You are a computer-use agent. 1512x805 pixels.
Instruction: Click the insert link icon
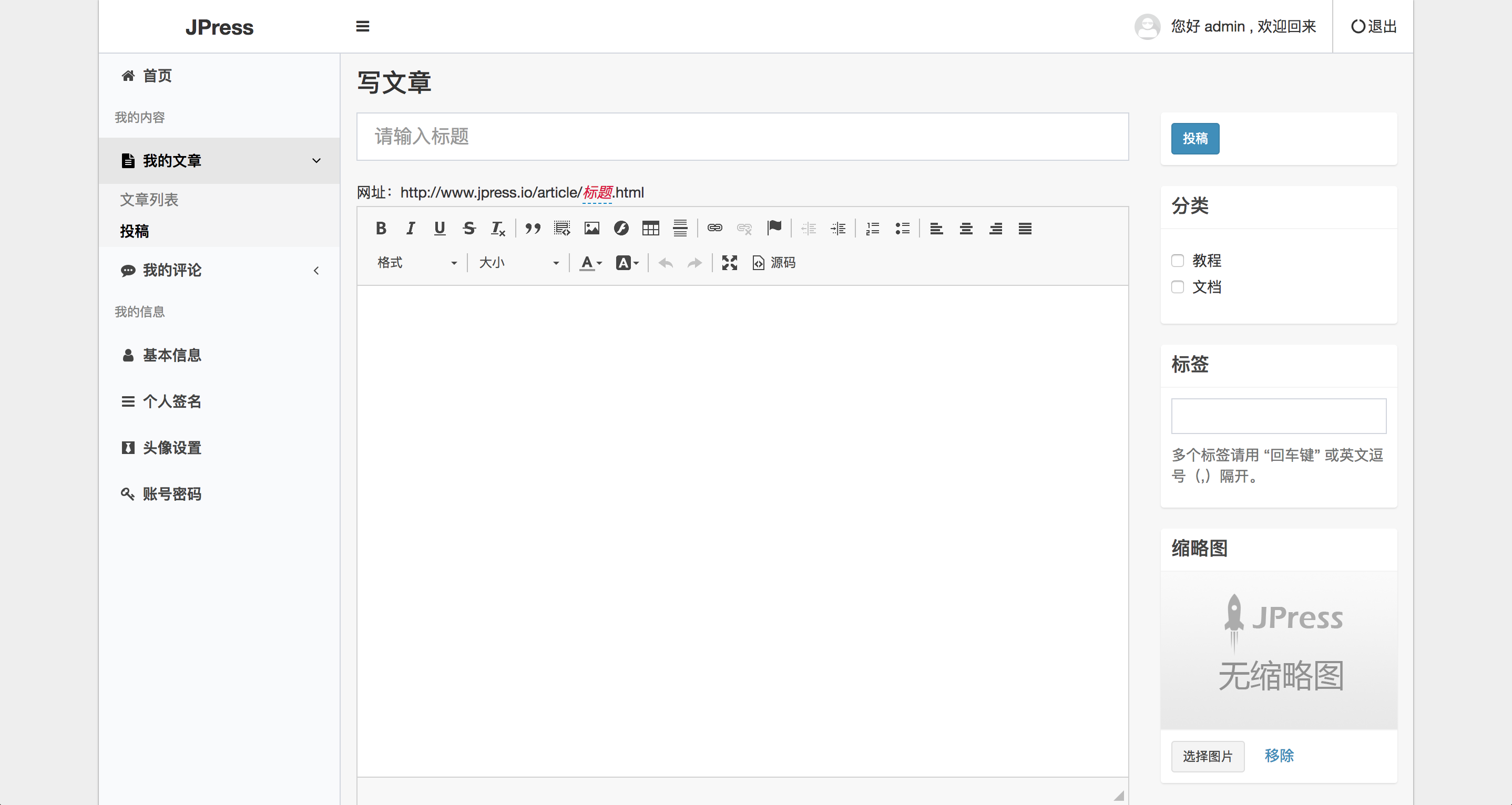714,228
